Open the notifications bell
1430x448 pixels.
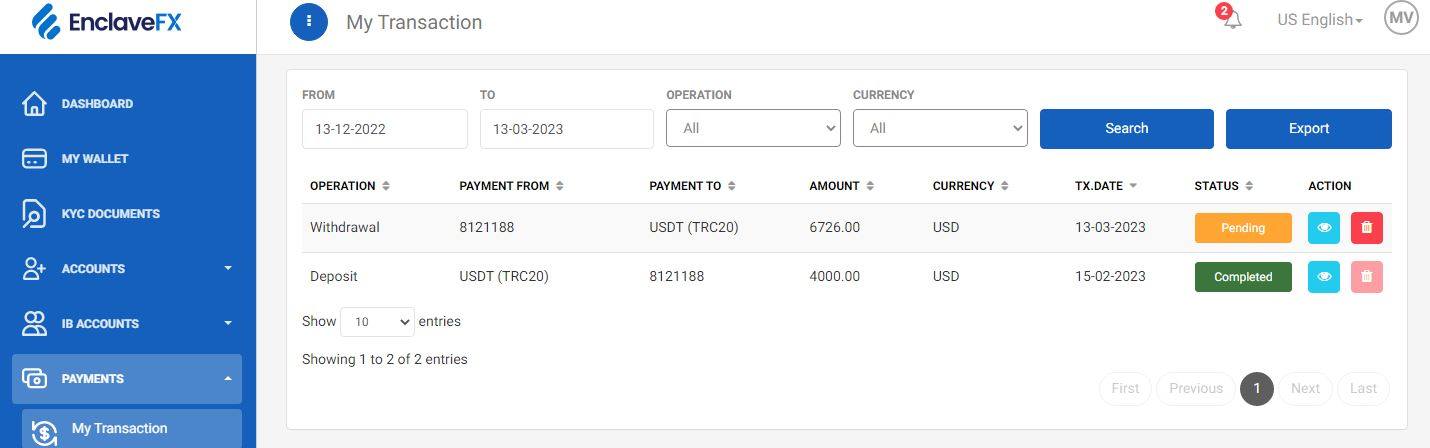pyautogui.click(x=1232, y=20)
